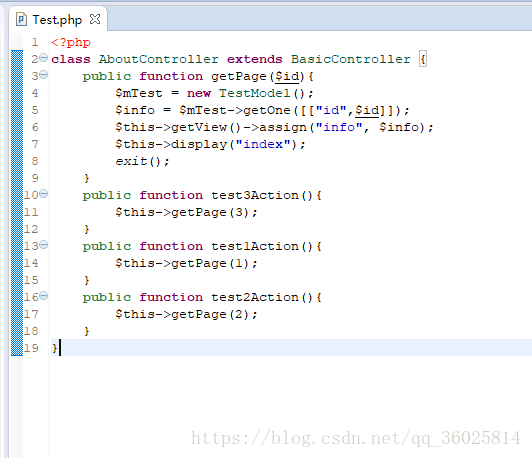Collapse the test1Action function fold on line 13
Image resolution: width=532 pixels, height=458 pixels.
point(43,245)
